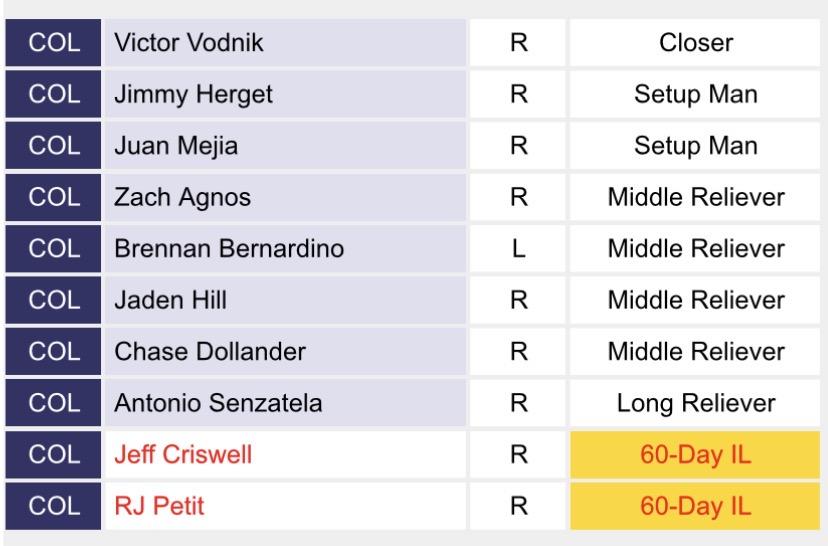Click Zach Agnos player name
The height and width of the screenshot is (546, 828).
[x=167, y=198]
